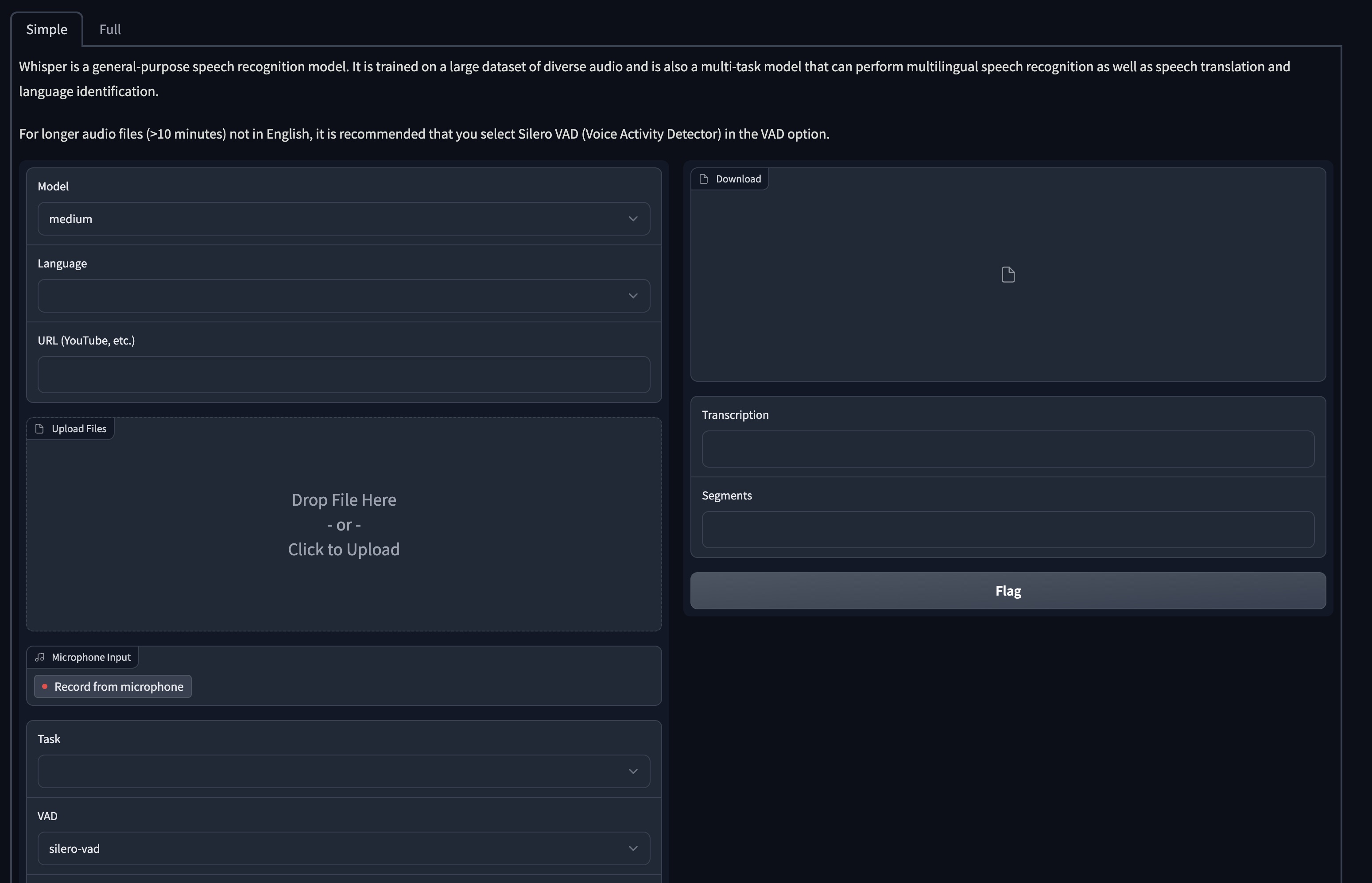Click the Download label tag
The image size is (1372, 883).
(738, 179)
